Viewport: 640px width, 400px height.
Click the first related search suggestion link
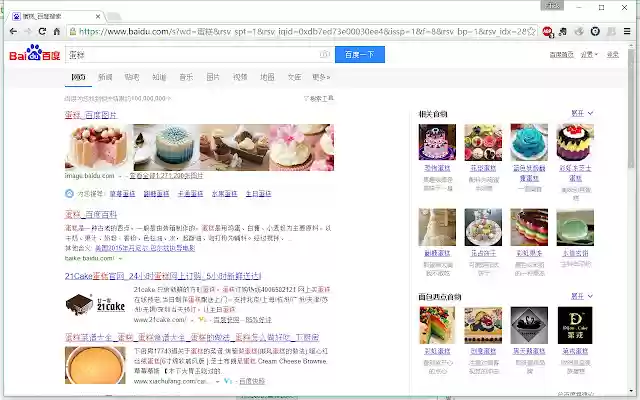pos(122,194)
